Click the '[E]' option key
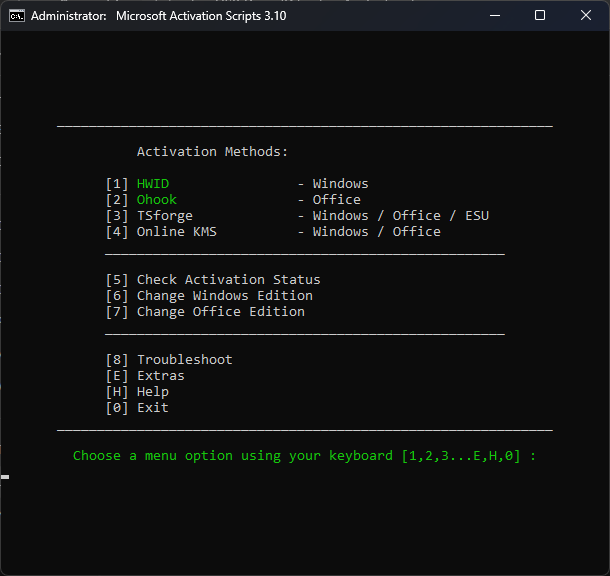610x576 pixels. pyautogui.click(x=117, y=375)
